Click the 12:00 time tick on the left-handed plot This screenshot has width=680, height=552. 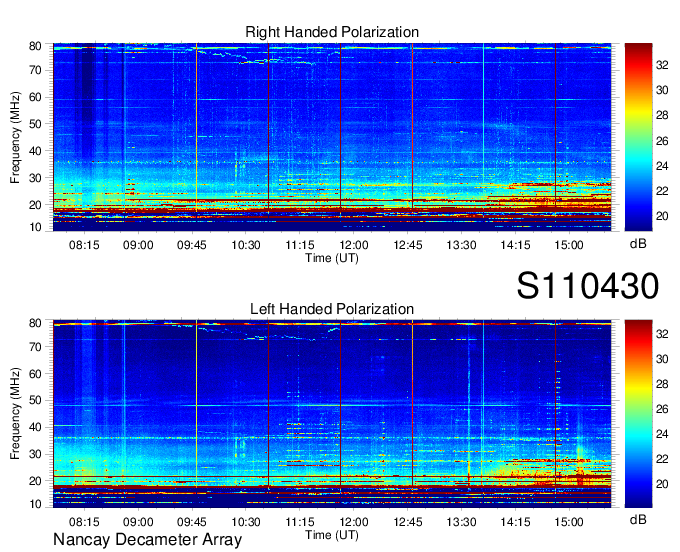(x=354, y=522)
